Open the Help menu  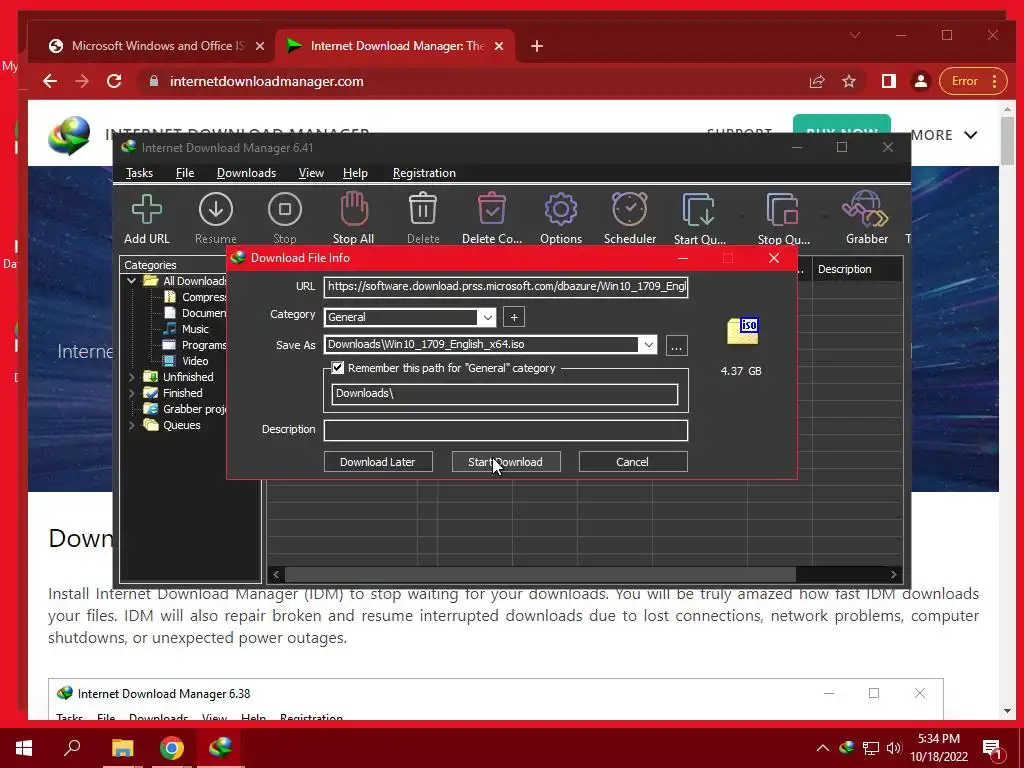tap(355, 173)
